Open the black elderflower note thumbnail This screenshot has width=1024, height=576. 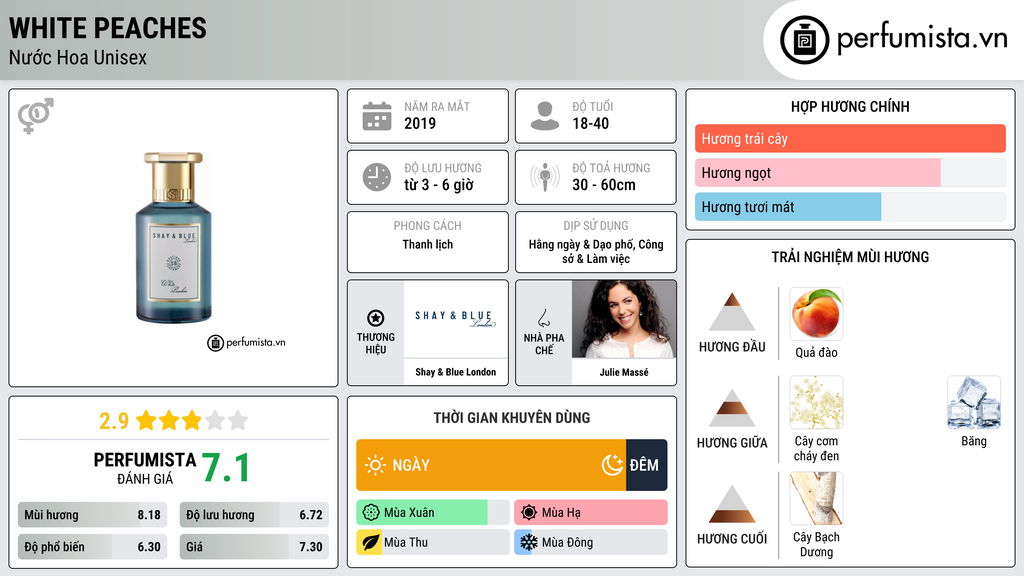tap(816, 402)
